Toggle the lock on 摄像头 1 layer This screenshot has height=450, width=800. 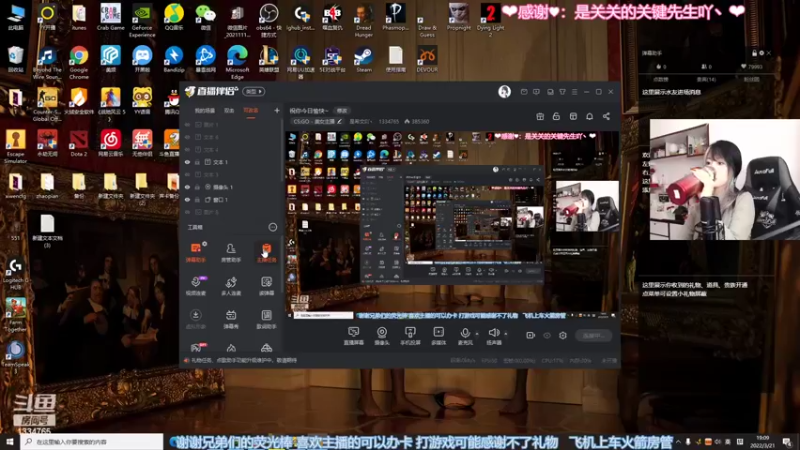[x=197, y=187]
